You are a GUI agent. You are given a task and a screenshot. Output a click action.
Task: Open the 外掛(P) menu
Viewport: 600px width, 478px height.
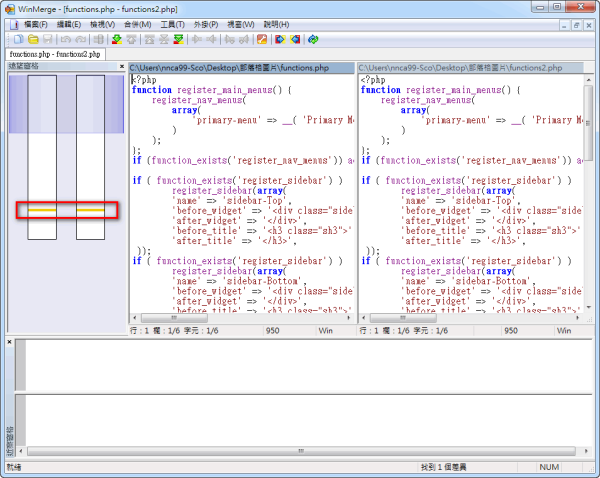[207, 24]
